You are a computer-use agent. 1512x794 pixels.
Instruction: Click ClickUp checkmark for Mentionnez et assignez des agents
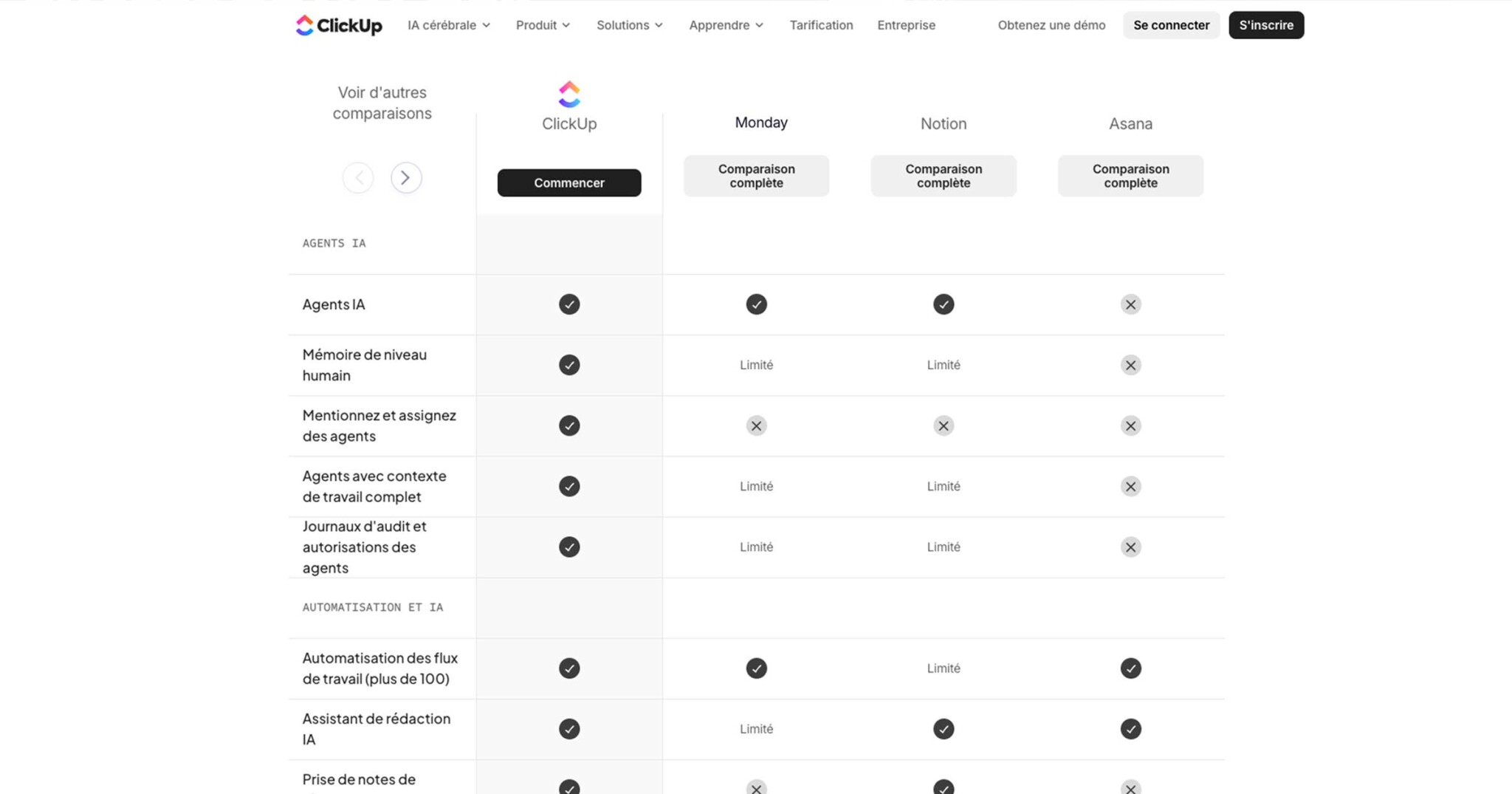coord(569,425)
